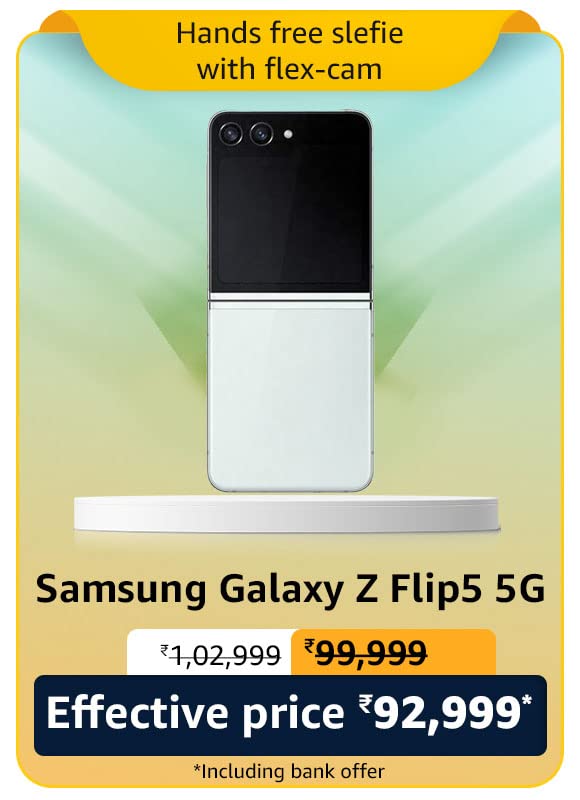Click the left camera lens on phone
The height and width of the screenshot is (800, 580).
pos(230,134)
